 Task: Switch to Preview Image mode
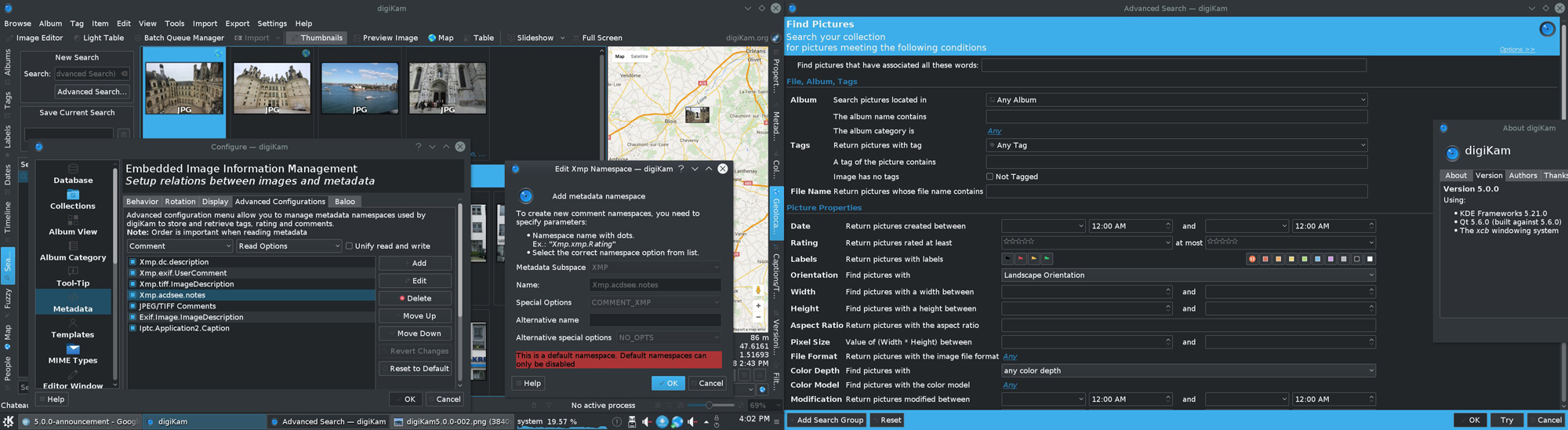click(385, 38)
